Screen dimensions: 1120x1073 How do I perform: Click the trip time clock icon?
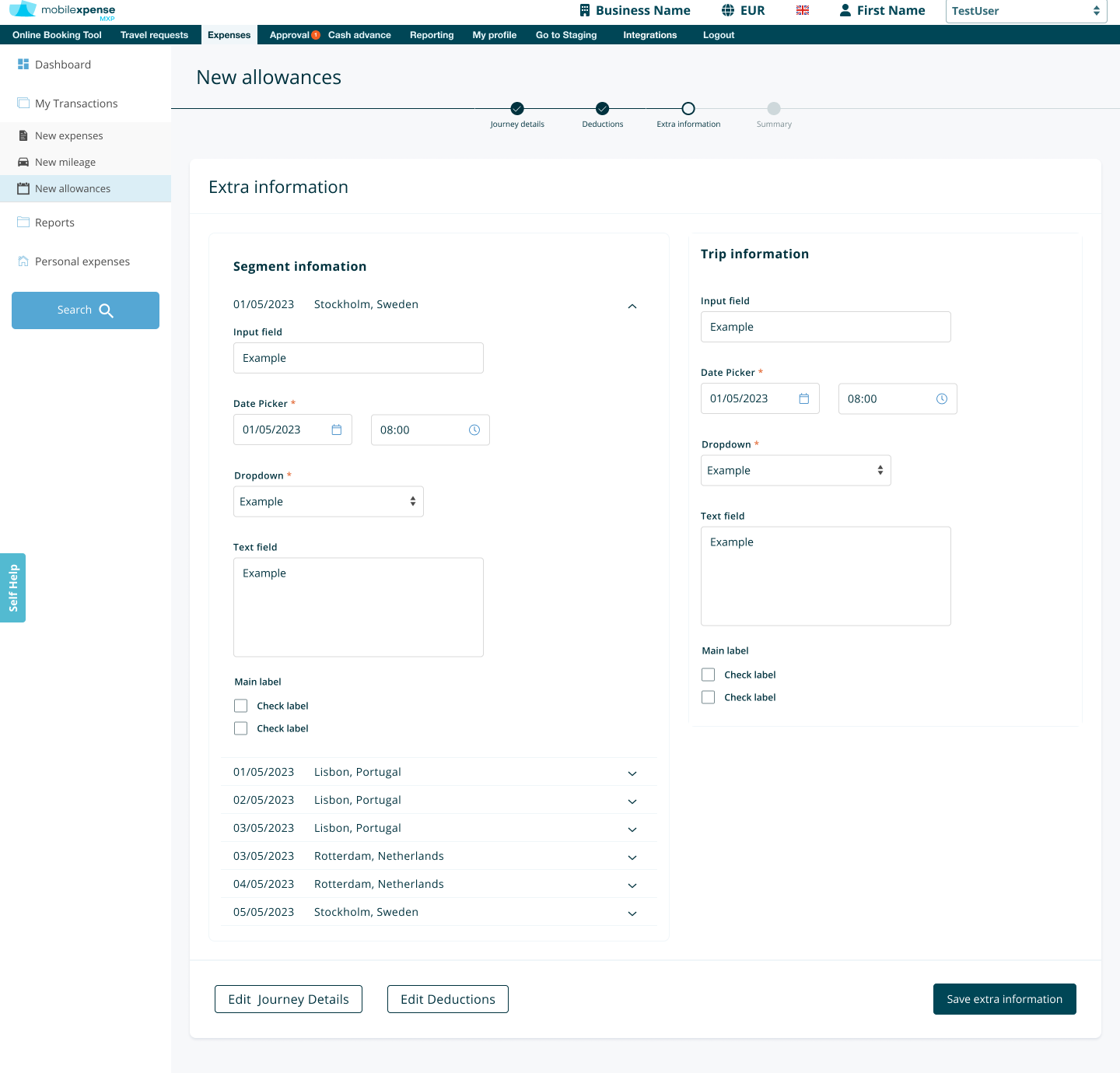tap(941, 398)
